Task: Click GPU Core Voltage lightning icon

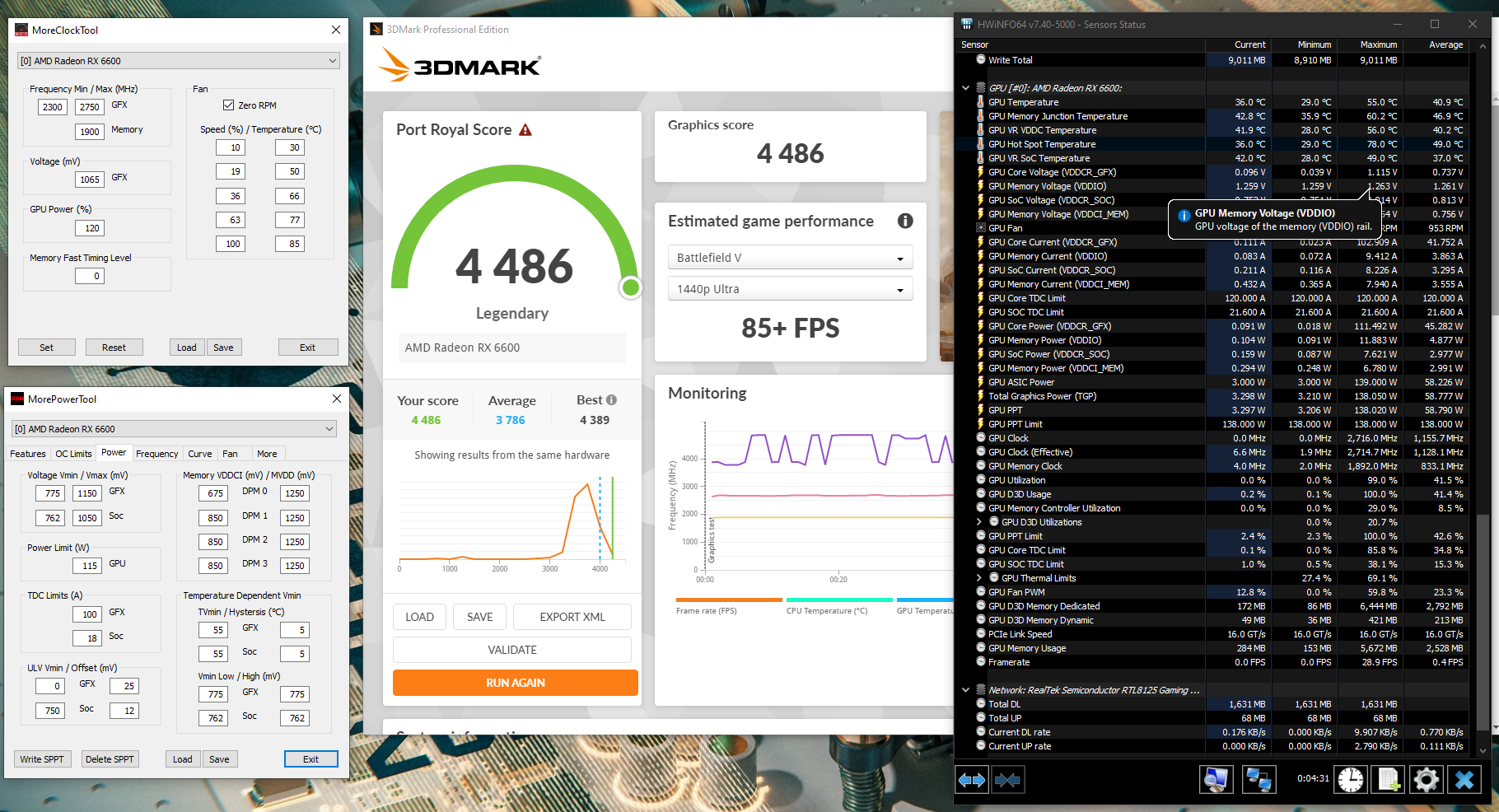Action: 980,172
